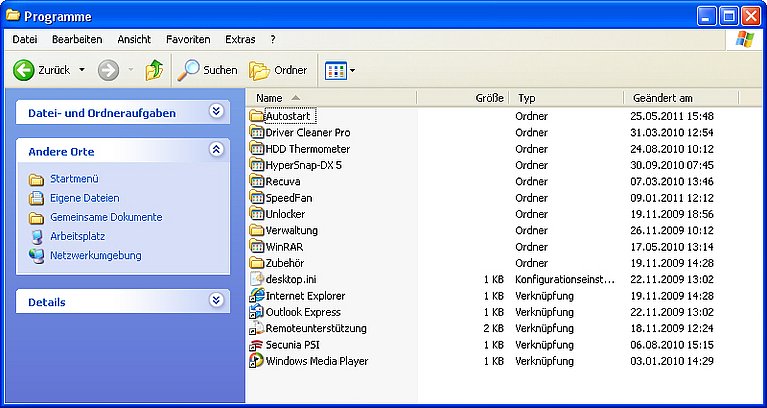This screenshot has height=408, width=767.
Task: Expand the Details panel chevron
Action: coord(216,300)
